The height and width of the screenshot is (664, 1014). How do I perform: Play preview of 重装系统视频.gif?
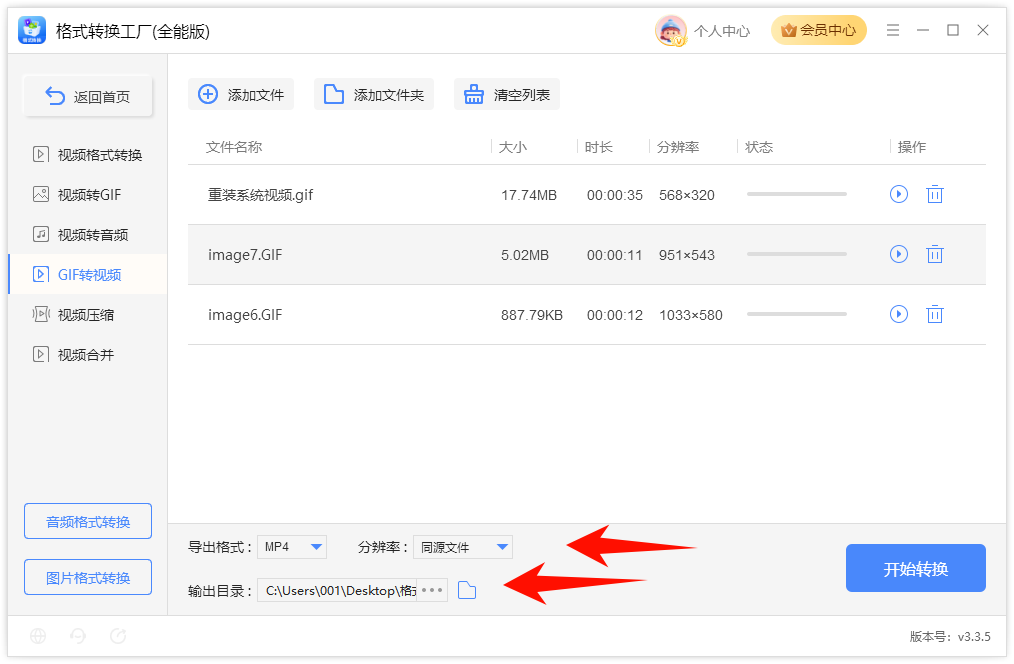point(898,194)
